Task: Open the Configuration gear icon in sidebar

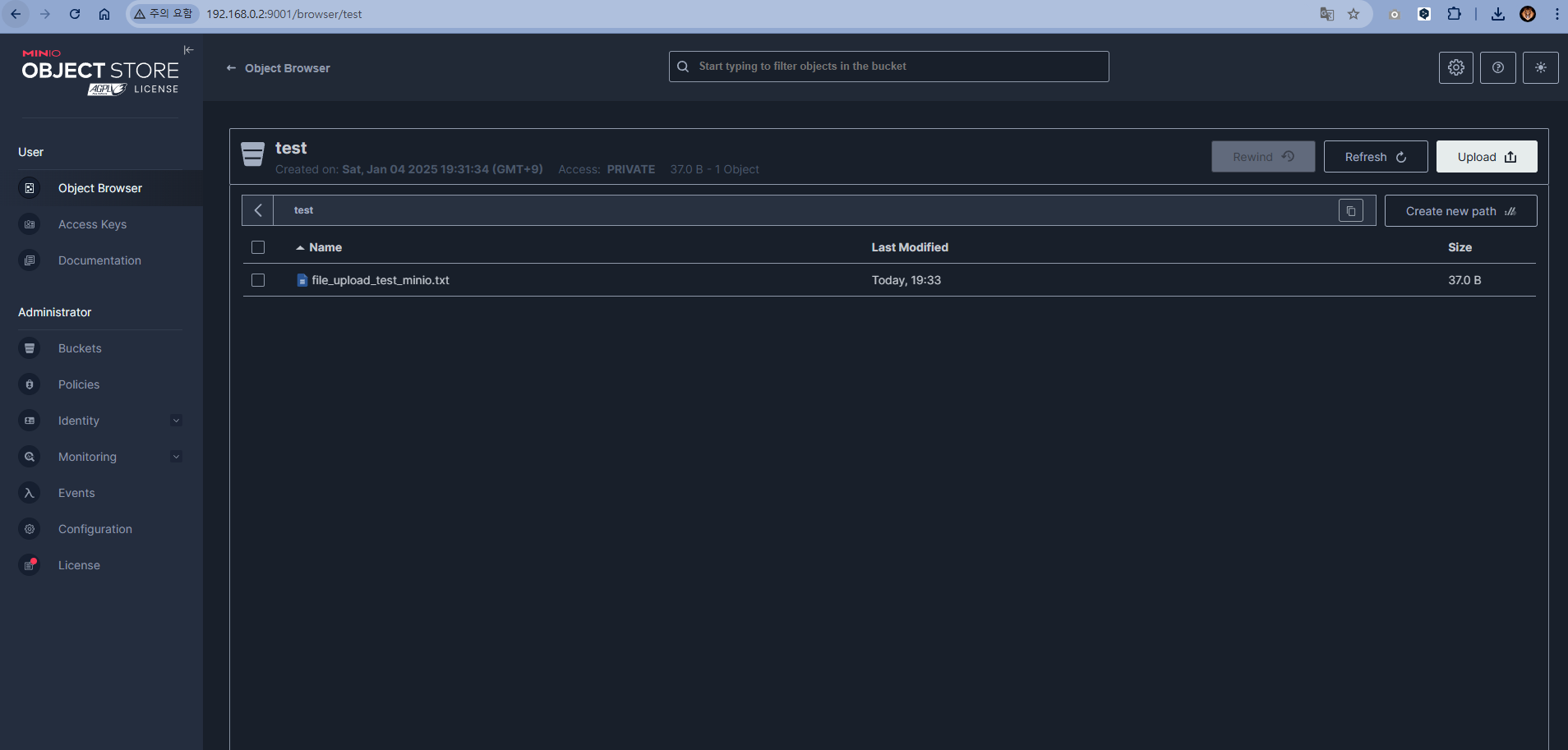Action: pos(30,528)
